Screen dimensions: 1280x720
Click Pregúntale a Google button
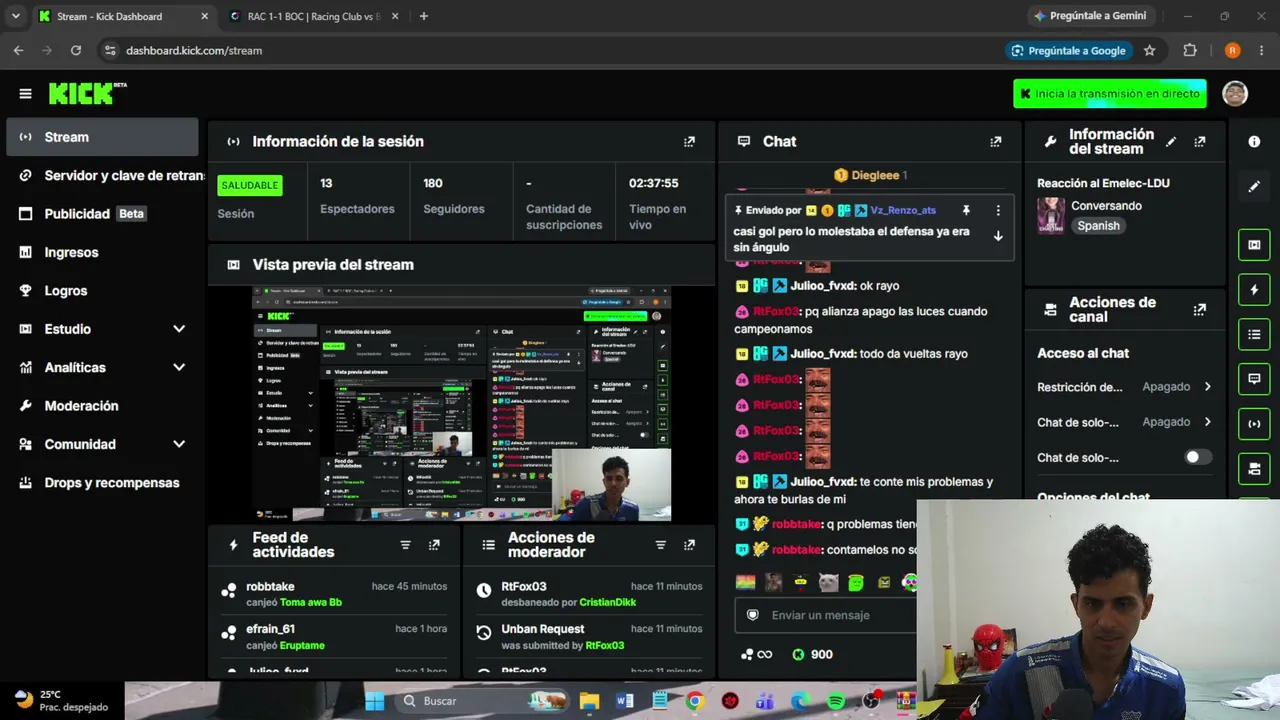[1069, 50]
